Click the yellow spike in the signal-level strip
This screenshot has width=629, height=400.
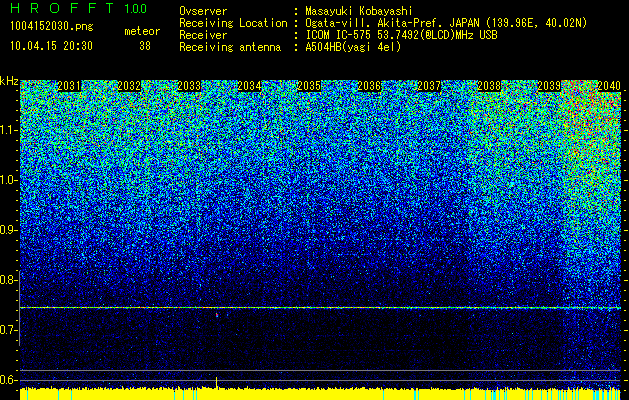coord(217,383)
